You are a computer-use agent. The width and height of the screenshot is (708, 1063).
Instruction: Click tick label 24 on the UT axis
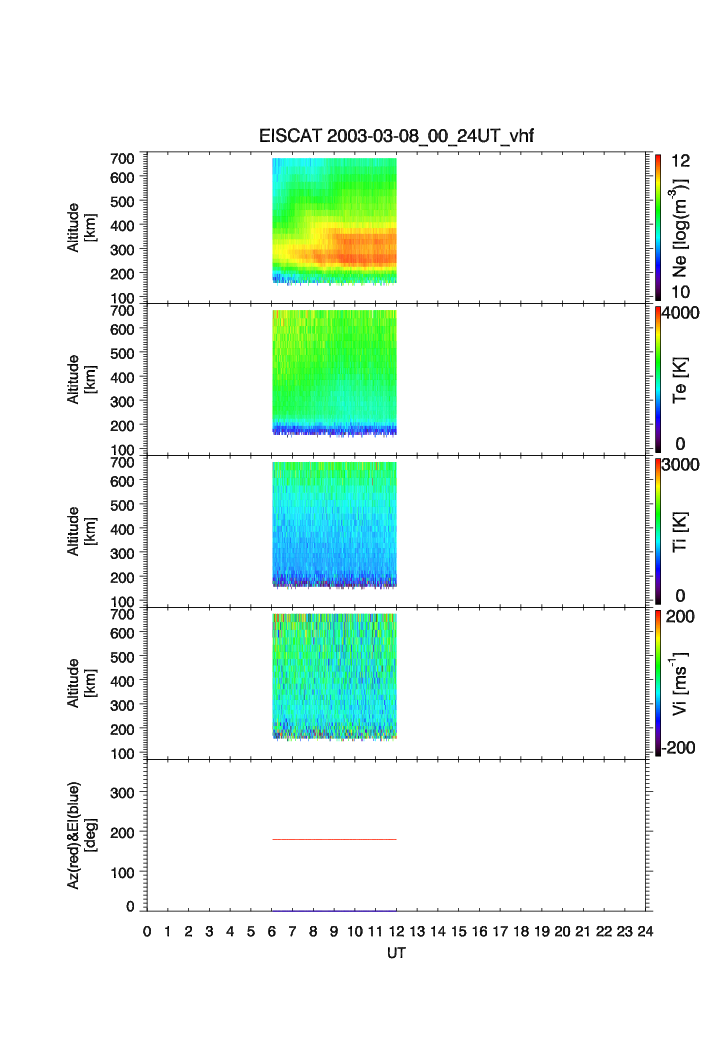[x=645, y=931]
